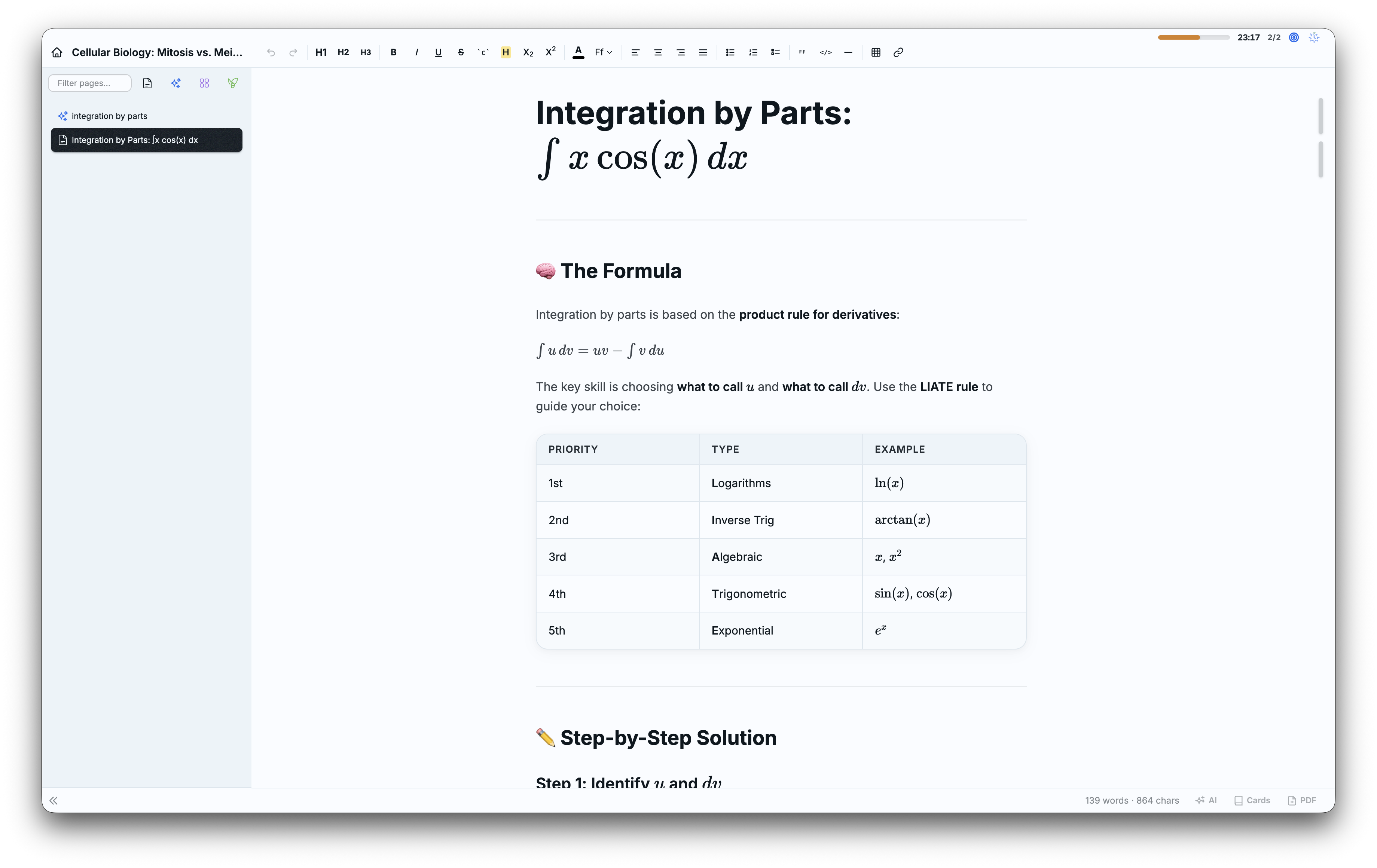Image resolution: width=1377 pixels, height=868 pixels.
Task: Collapse the sidebar with double chevron
Action: pyautogui.click(x=54, y=801)
